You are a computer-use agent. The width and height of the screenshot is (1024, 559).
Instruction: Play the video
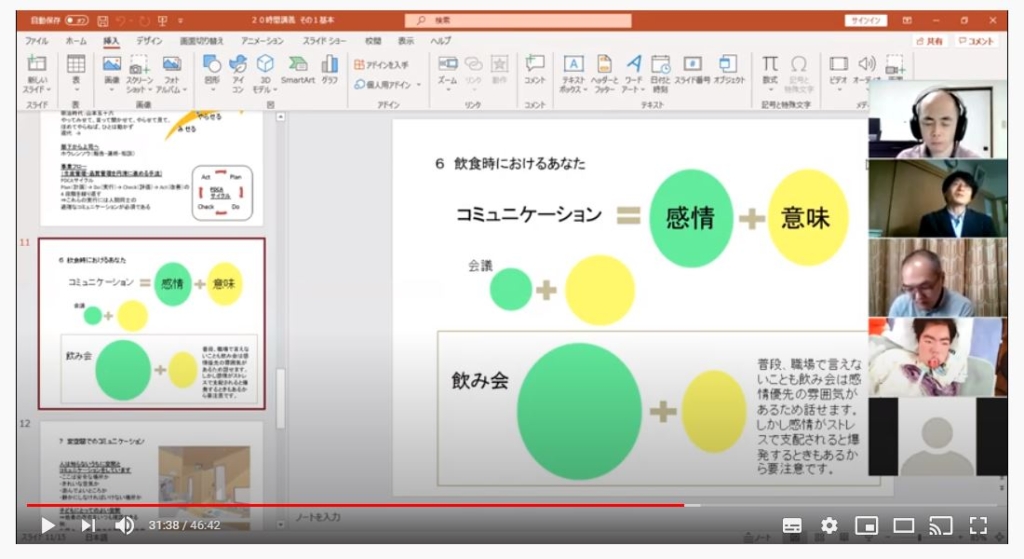pyautogui.click(x=47, y=525)
